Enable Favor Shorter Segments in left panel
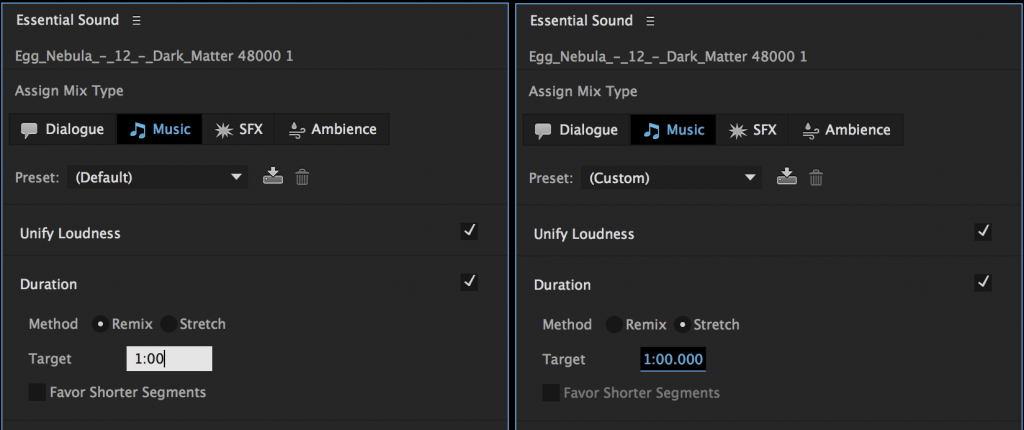1024x430 pixels. [37, 392]
